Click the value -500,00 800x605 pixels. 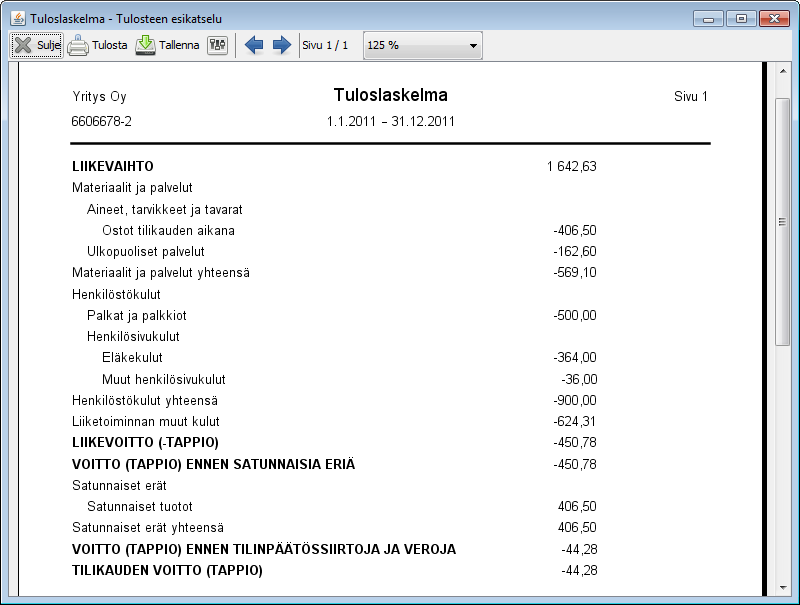click(x=575, y=315)
